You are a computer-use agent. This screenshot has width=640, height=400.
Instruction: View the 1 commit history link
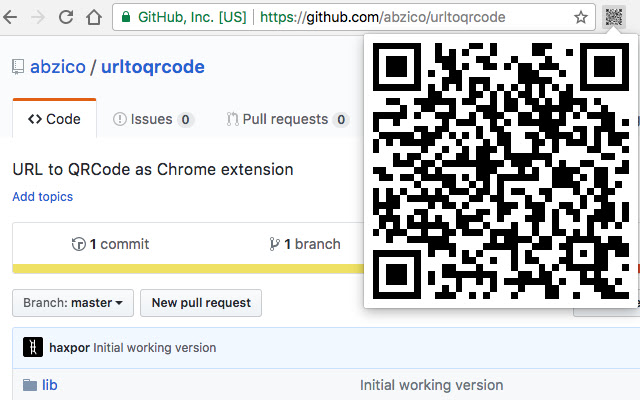(x=110, y=244)
